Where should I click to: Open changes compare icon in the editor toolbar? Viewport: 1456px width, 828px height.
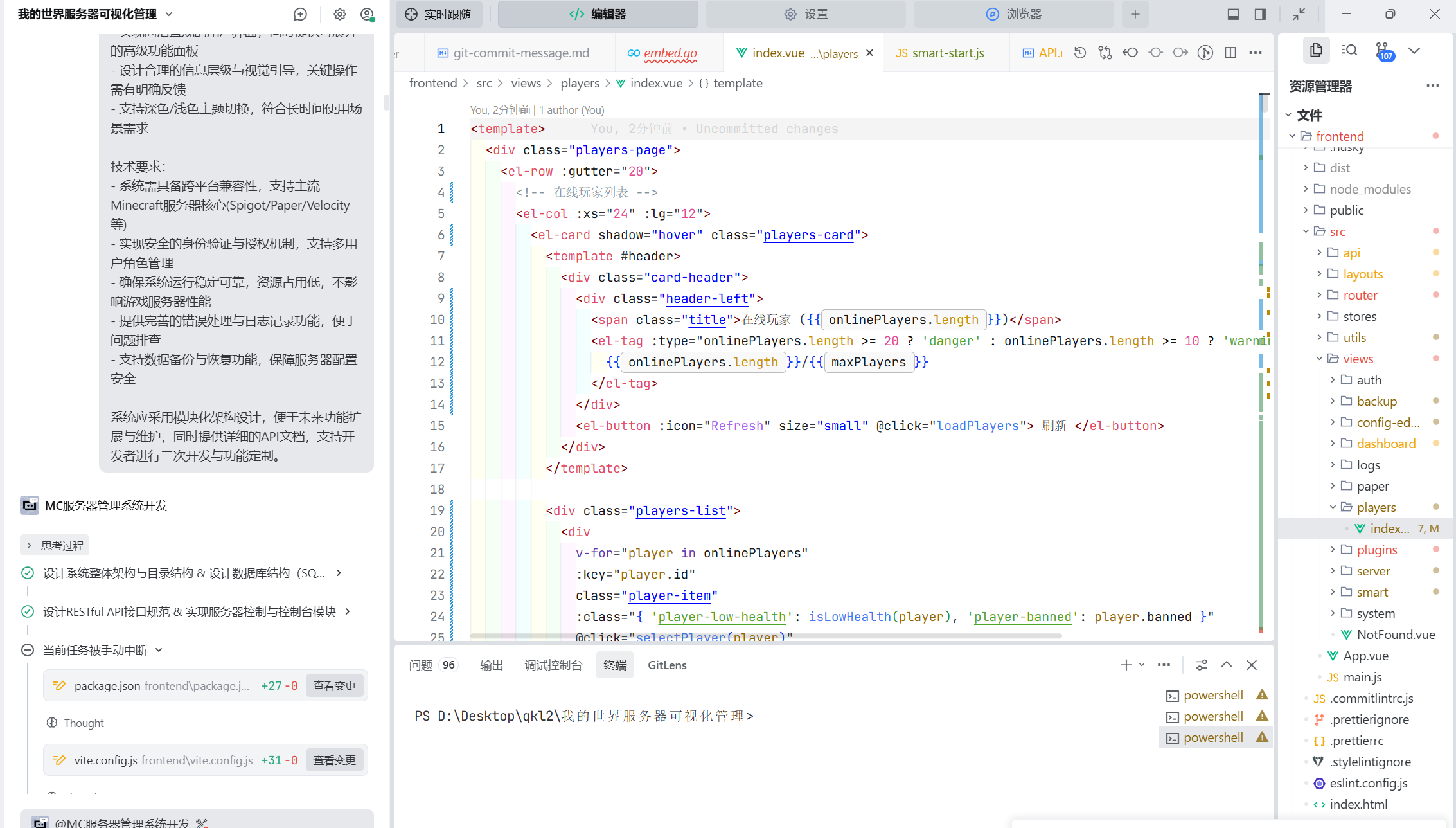(x=1105, y=53)
